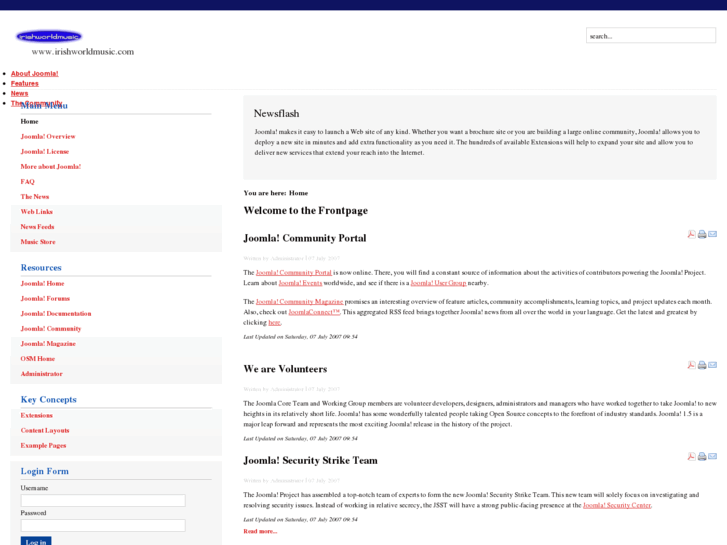727x545 pixels.
Task: Click print icon for We are Volunteers
Action: 702,365
